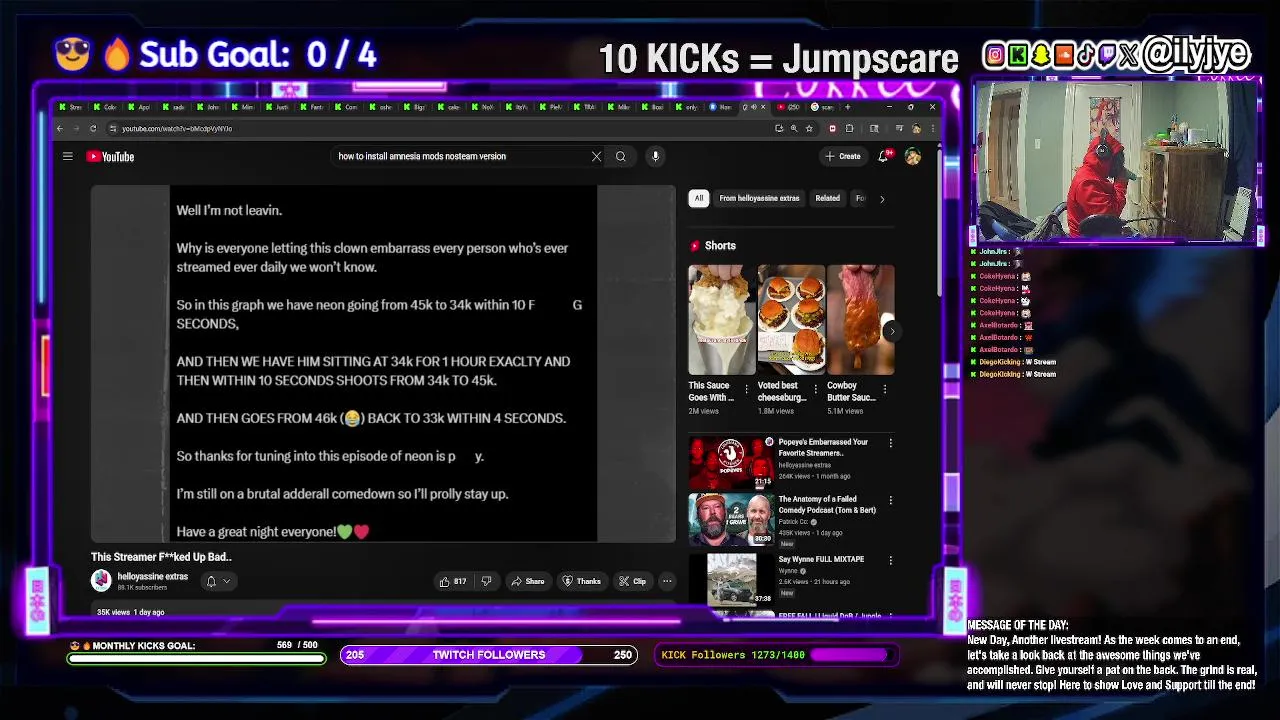Click the TikTok icon in the overlay

[1085, 56]
